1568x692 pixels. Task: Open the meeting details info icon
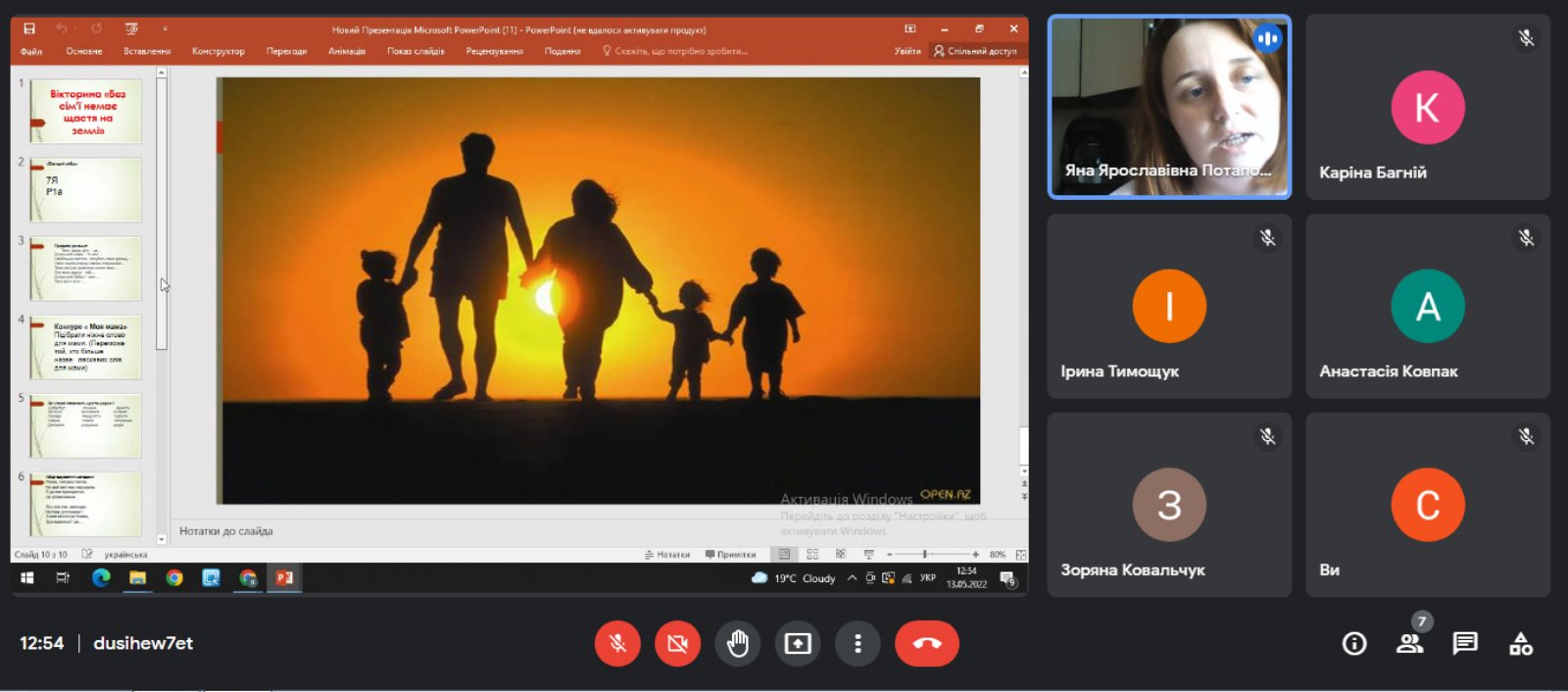(1354, 644)
